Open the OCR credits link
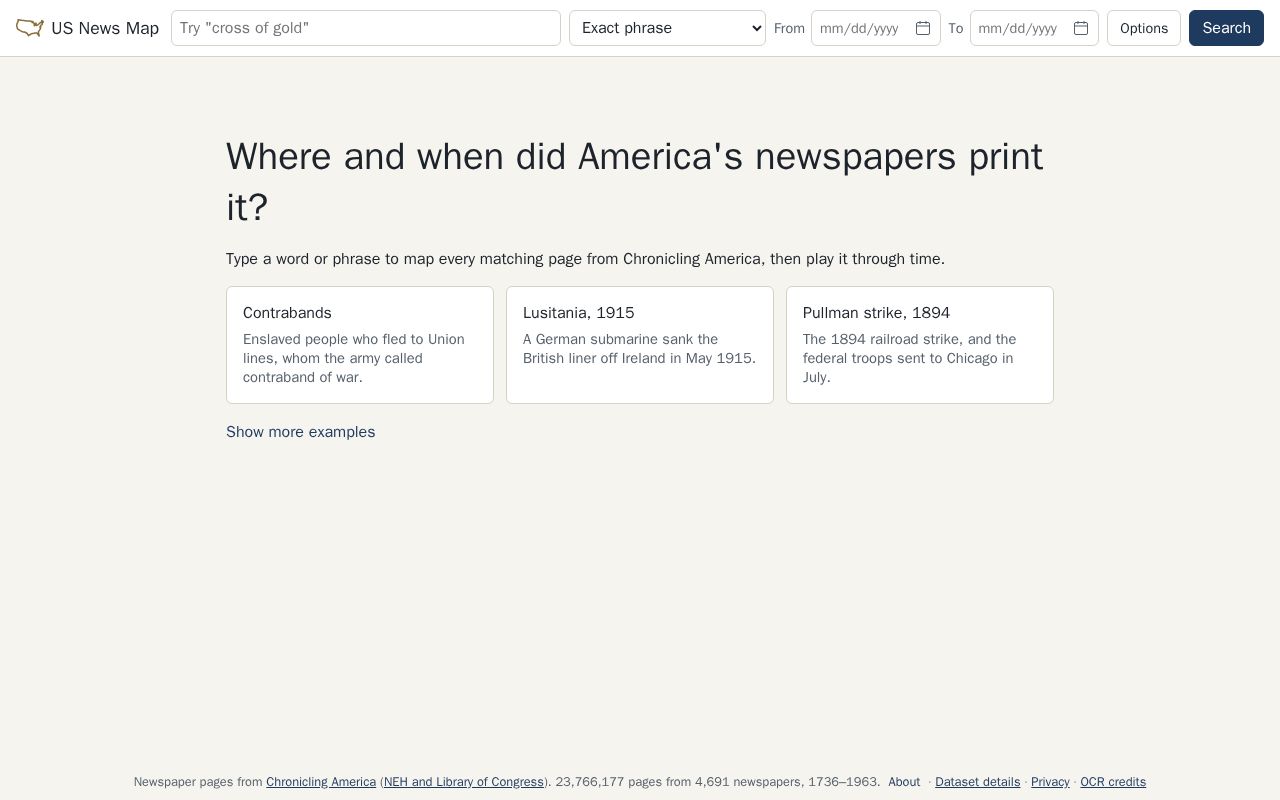Image resolution: width=1280 pixels, height=800 pixels. click(1113, 782)
